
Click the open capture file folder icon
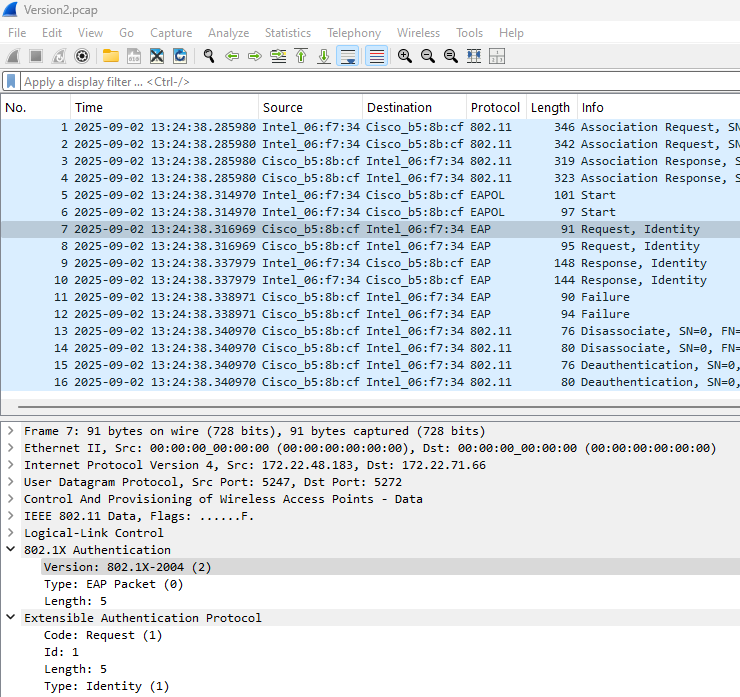tap(110, 56)
